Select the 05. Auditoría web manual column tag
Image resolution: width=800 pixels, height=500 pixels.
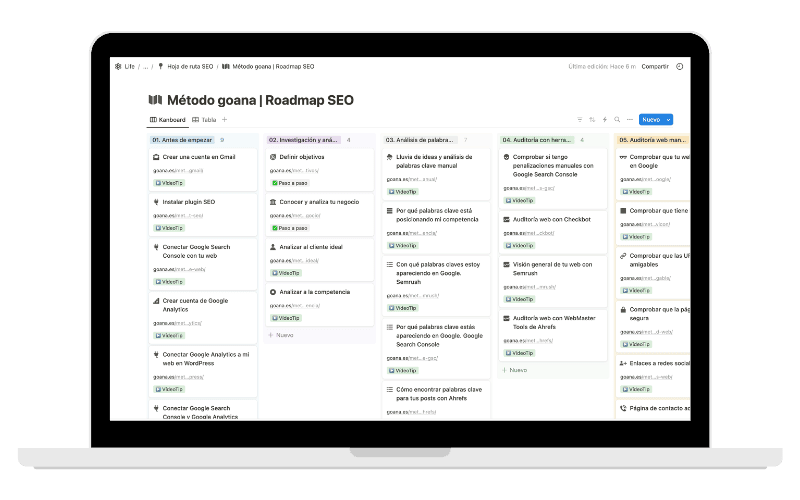coord(653,140)
